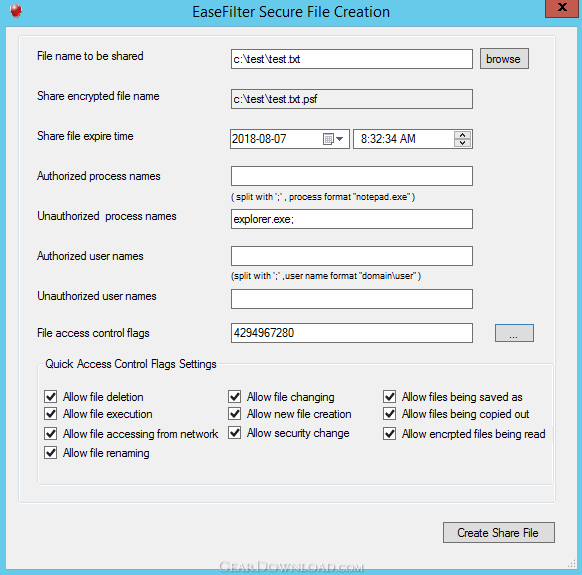Click the "Quick Access Control Flags Settings" group title
Screen dimensions: 582x575
[131, 364]
